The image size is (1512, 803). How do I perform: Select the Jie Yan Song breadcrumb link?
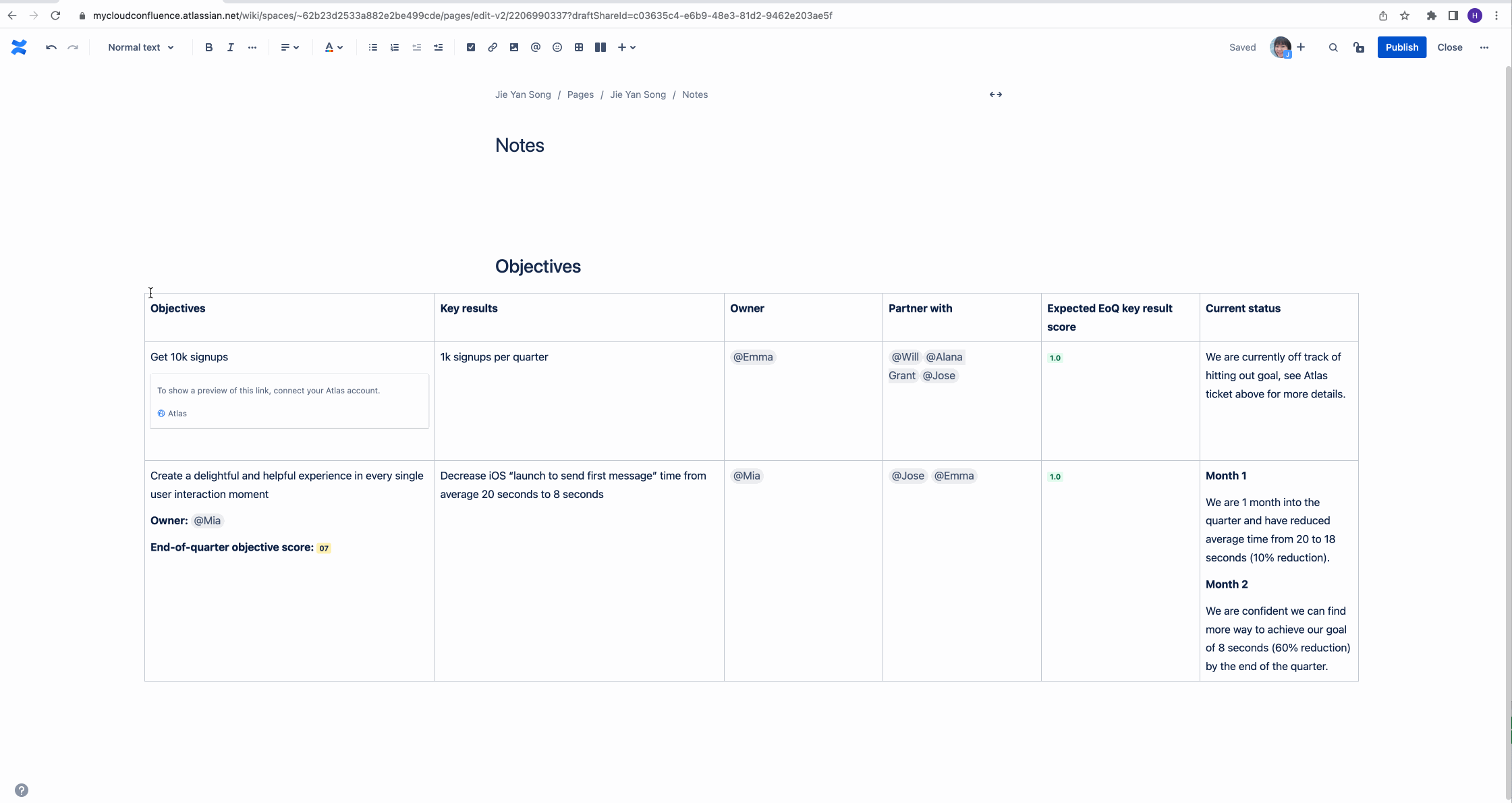[523, 94]
